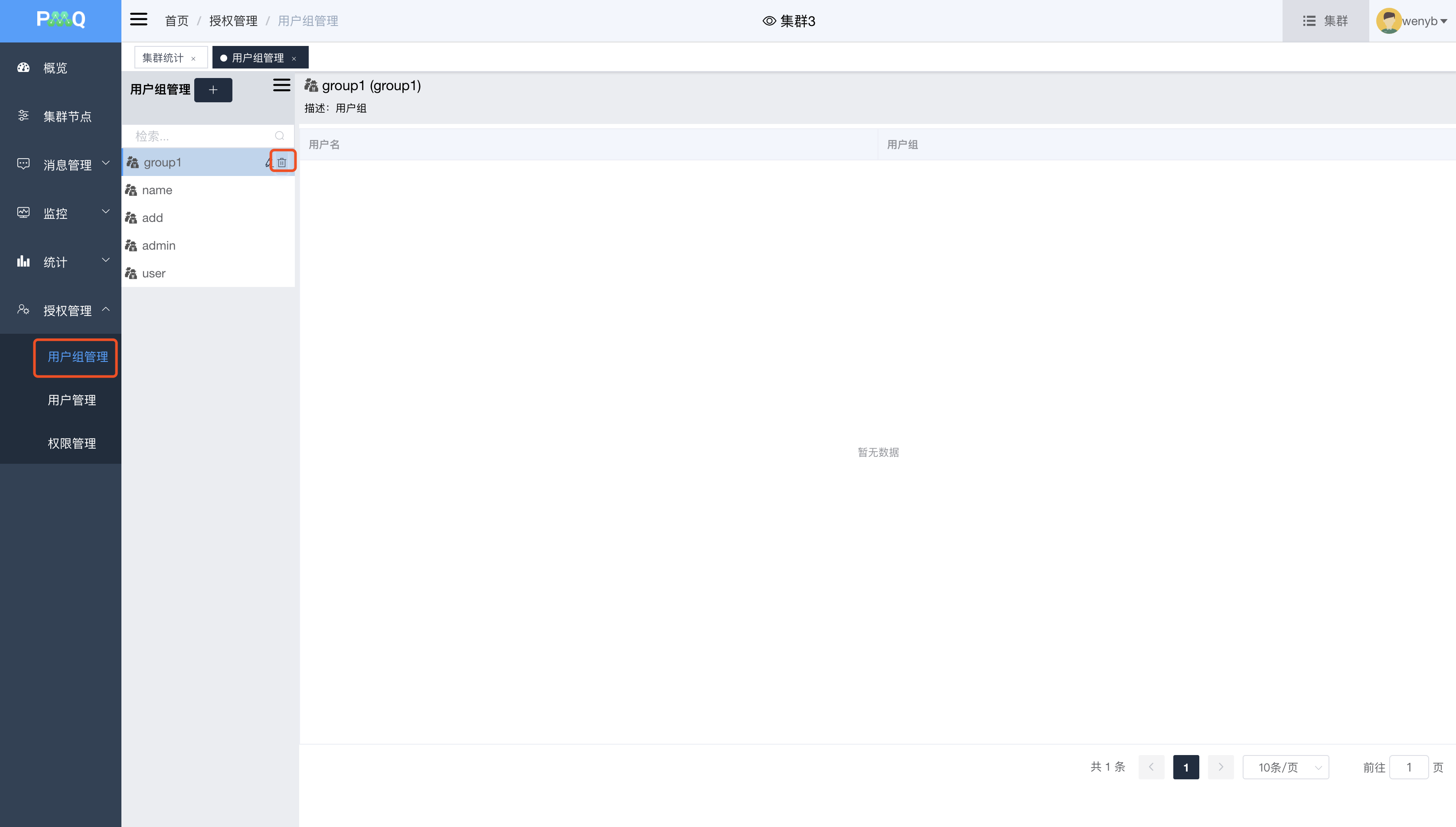
Task: Open 集群节点 in the sidebar
Action: coord(67,117)
